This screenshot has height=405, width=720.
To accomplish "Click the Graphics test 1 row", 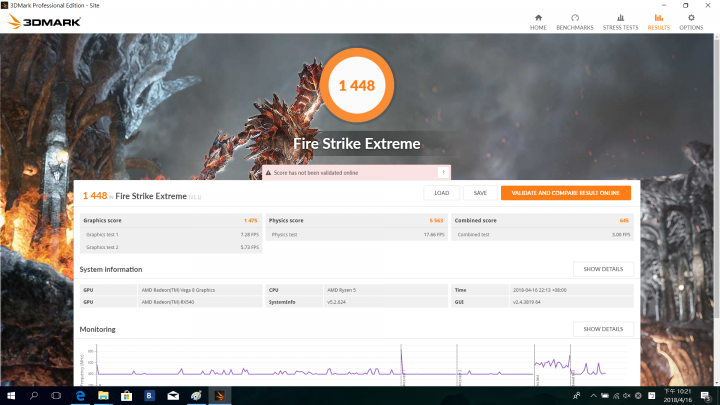I will (171, 235).
